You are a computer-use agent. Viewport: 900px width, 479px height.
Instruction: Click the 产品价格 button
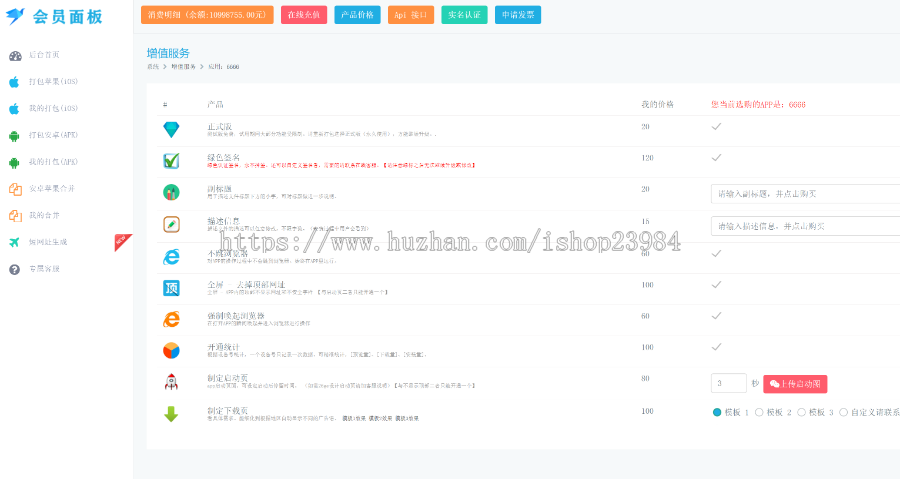[357, 15]
